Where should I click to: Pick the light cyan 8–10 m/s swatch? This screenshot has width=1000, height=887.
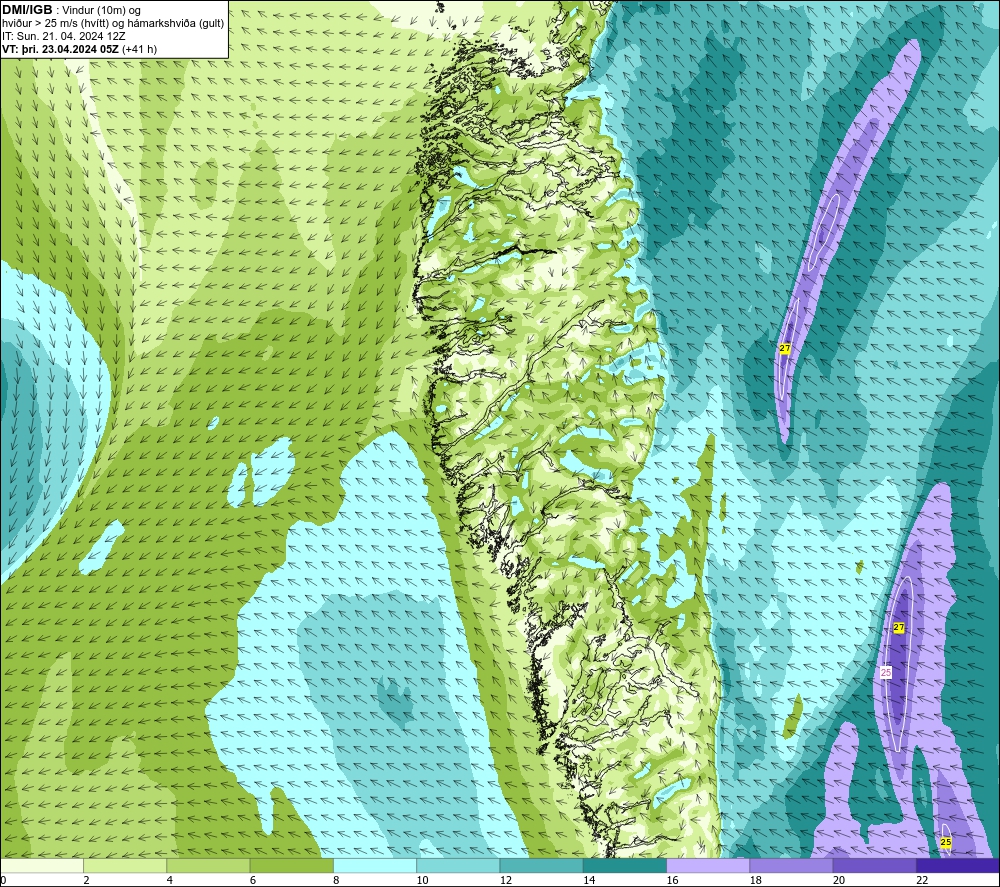(x=375, y=865)
